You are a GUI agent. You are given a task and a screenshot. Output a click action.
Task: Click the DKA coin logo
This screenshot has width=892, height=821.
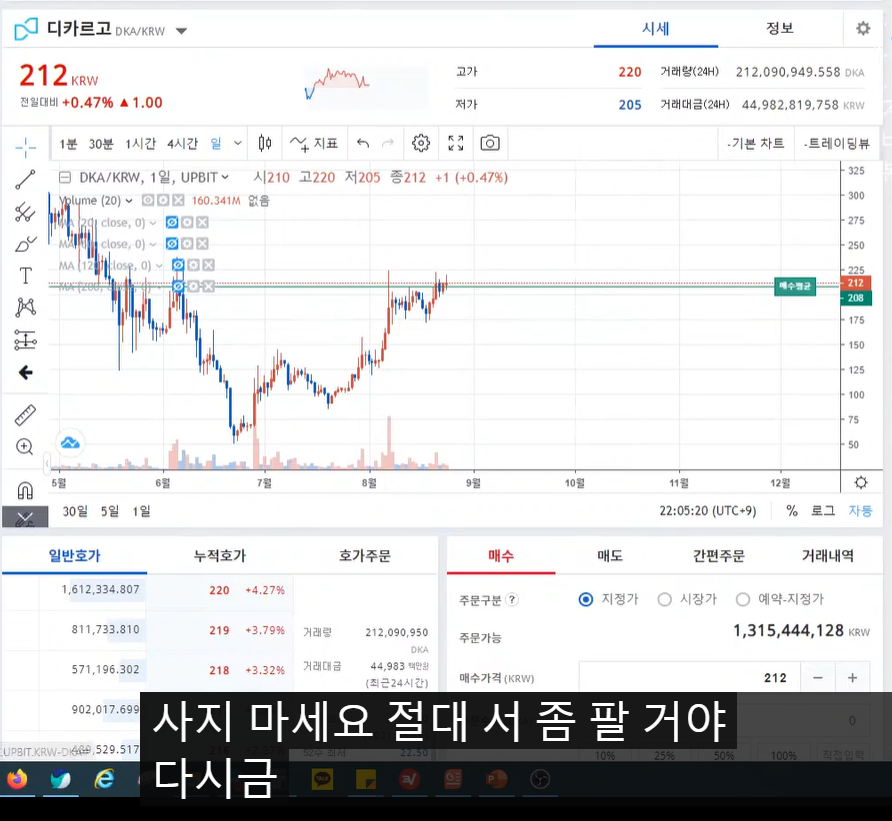26,28
